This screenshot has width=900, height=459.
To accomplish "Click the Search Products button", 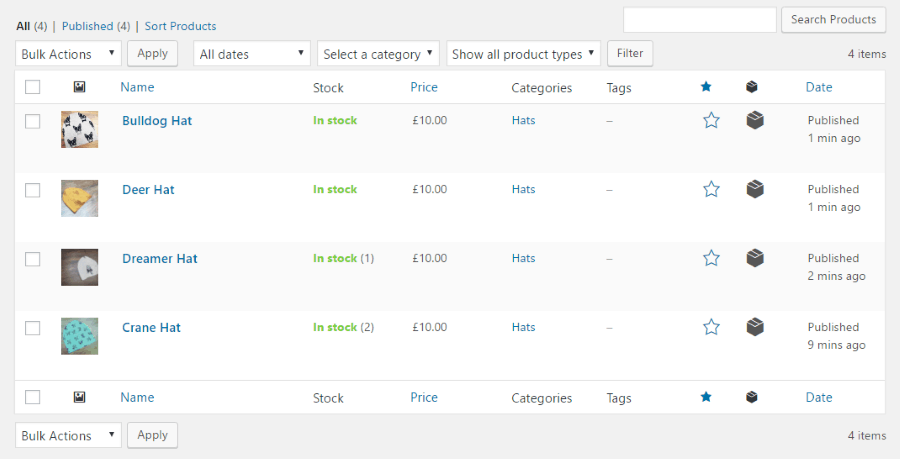I will tap(833, 20).
